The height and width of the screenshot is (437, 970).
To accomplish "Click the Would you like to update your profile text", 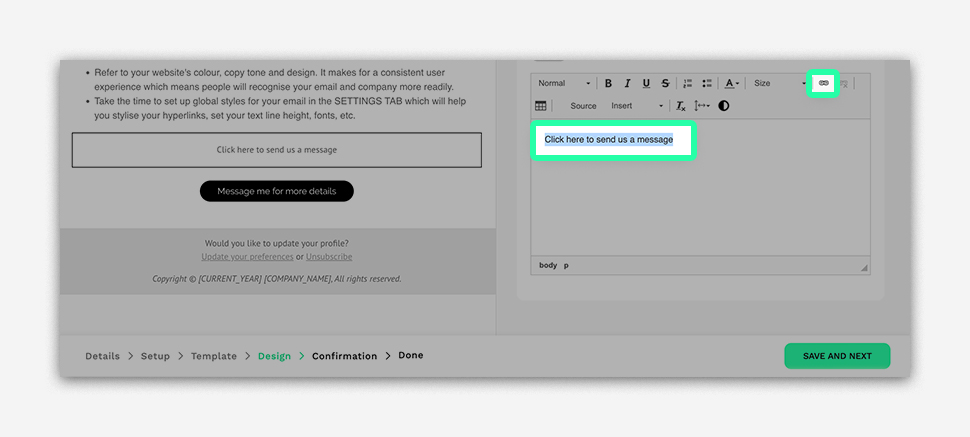I will [277, 244].
